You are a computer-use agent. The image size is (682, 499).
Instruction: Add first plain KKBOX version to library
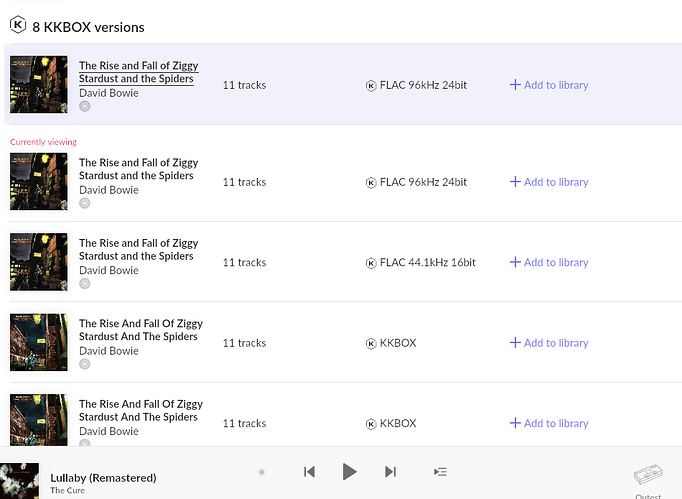pyautogui.click(x=549, y=343)
